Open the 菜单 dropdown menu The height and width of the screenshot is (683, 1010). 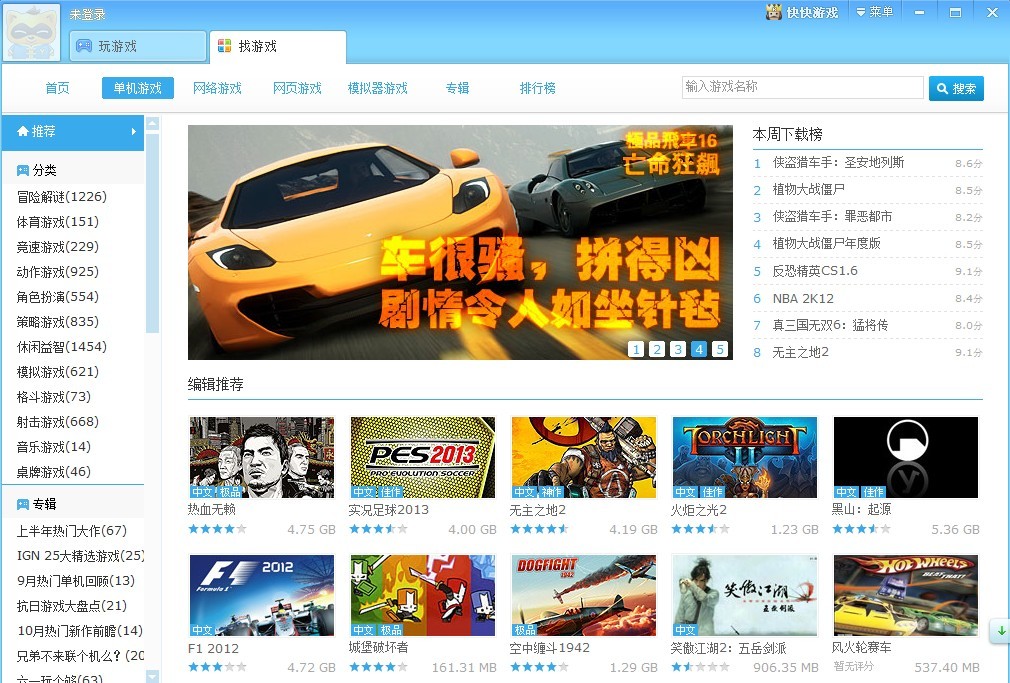pos(874,12)
